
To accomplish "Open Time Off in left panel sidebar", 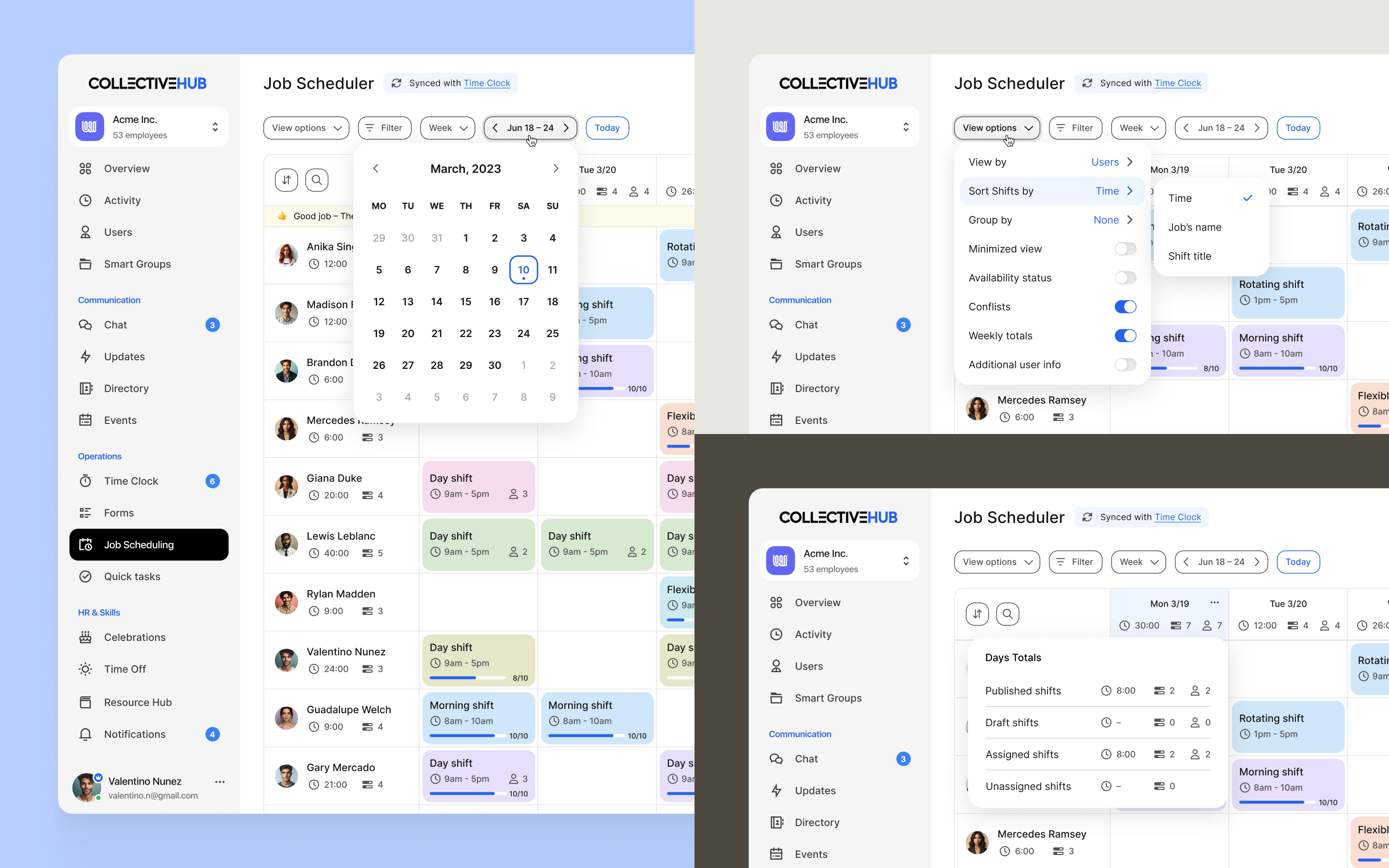I will click(149, 669).
